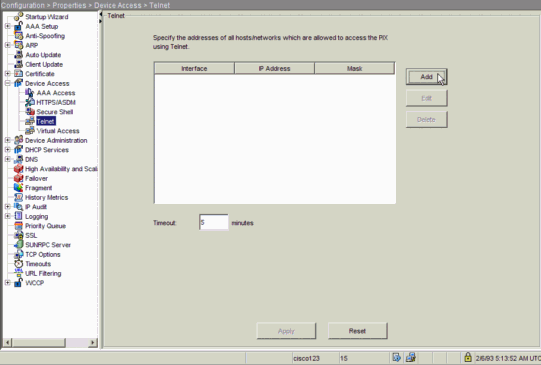Select the High Availability and Scalability icon
This screenshot has height=365, width=541.
pyautogui.click(x=19, y=169)
